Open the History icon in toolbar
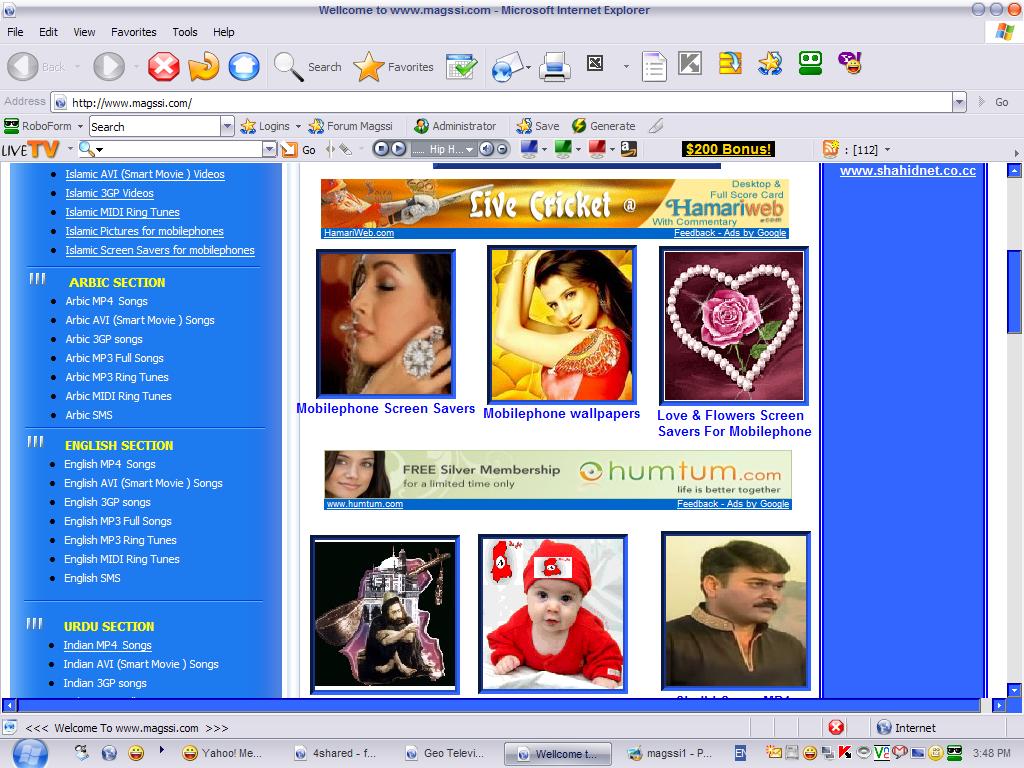The width and height of the screenshot is (1024, 768). pos(461,67)
